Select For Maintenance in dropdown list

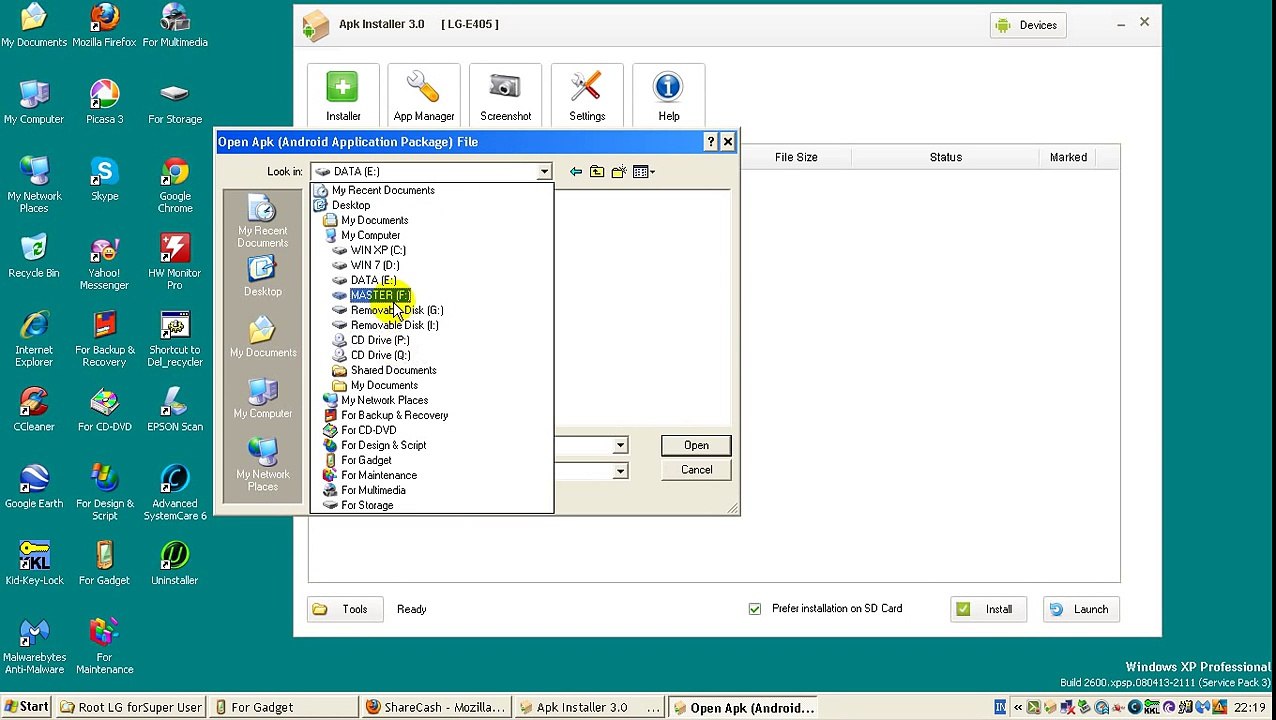(379, 475)
